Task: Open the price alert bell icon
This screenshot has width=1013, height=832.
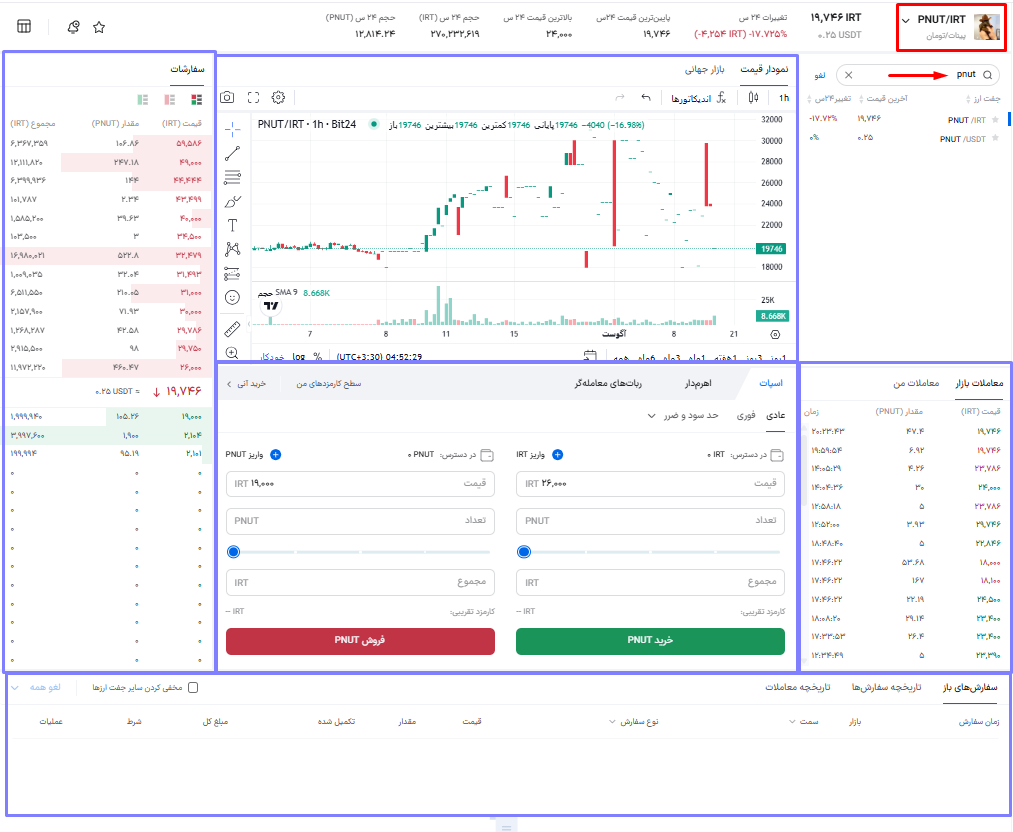Action: pos(73,27)
